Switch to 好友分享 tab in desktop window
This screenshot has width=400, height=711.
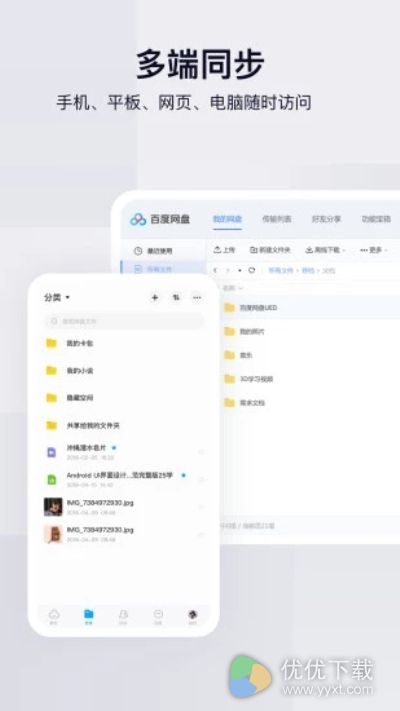coord(326,219)
